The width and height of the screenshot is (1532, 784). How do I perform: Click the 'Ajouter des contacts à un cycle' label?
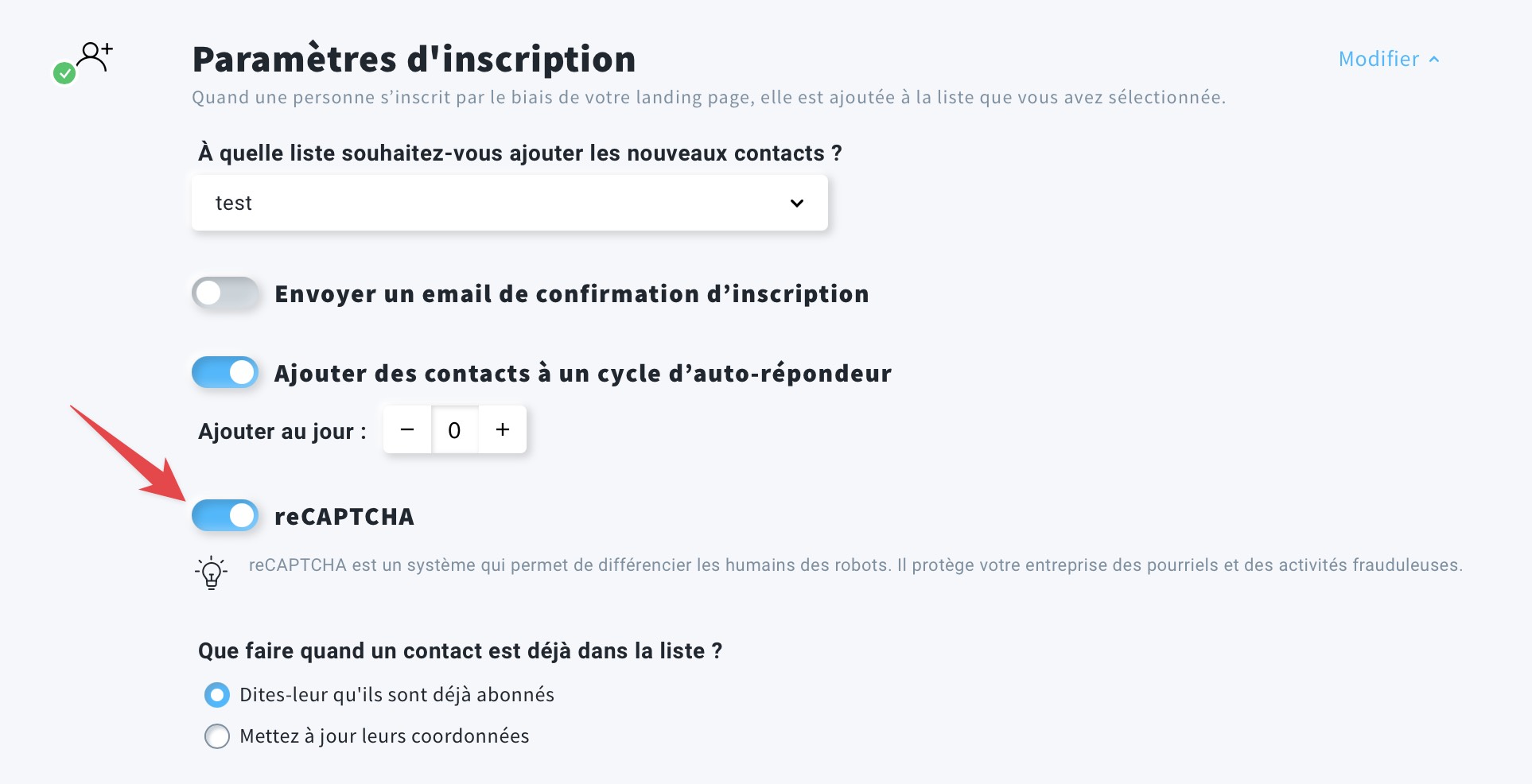point(582,374)
